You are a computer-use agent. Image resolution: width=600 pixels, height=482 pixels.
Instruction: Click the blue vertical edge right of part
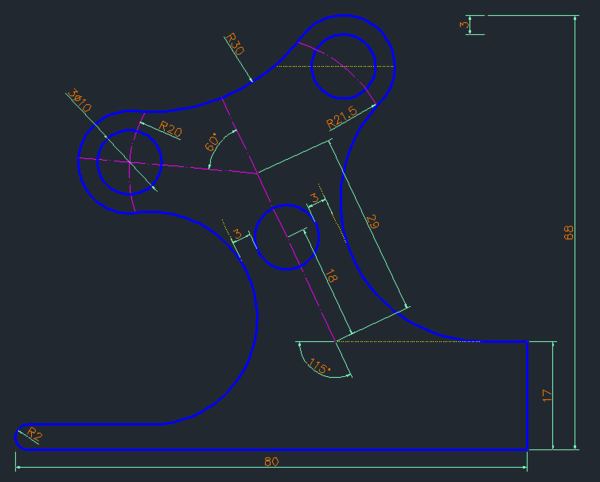click(x=527, y=395)
